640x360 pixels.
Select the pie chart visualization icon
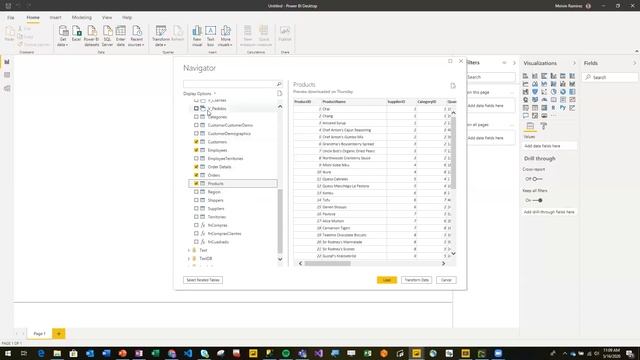553,92
